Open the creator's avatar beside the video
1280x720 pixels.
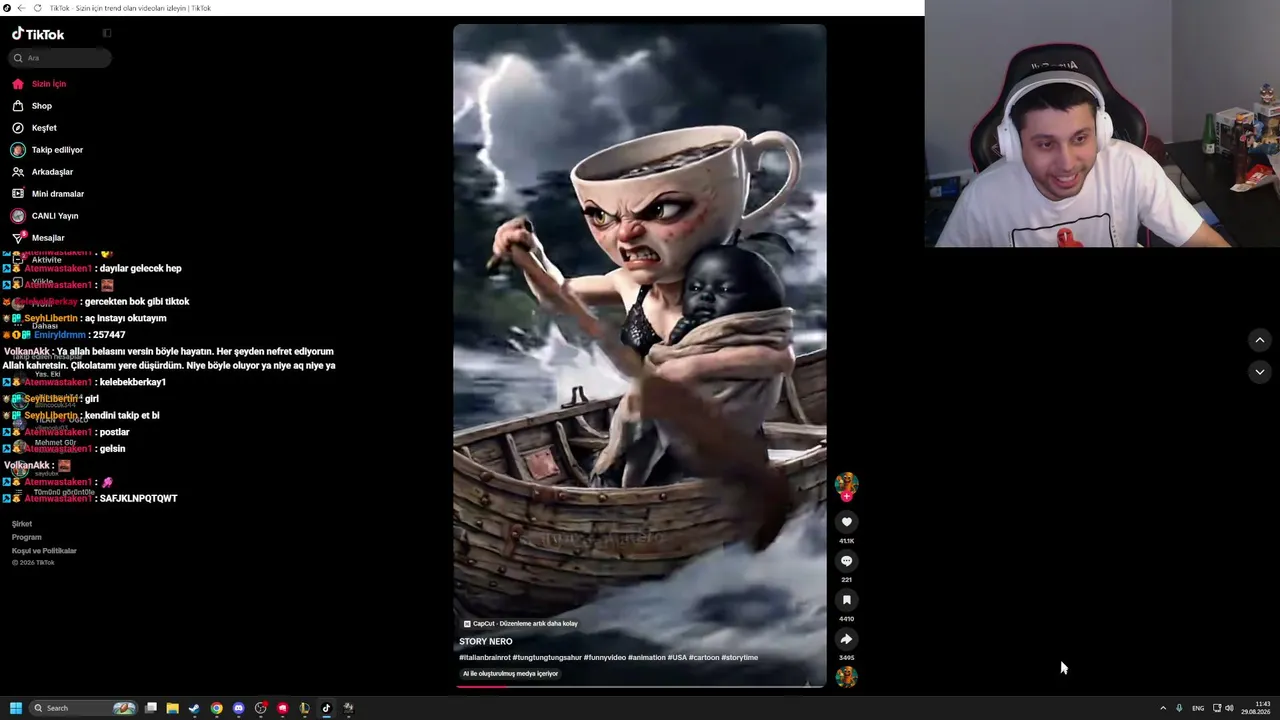[x=847, y=484]
